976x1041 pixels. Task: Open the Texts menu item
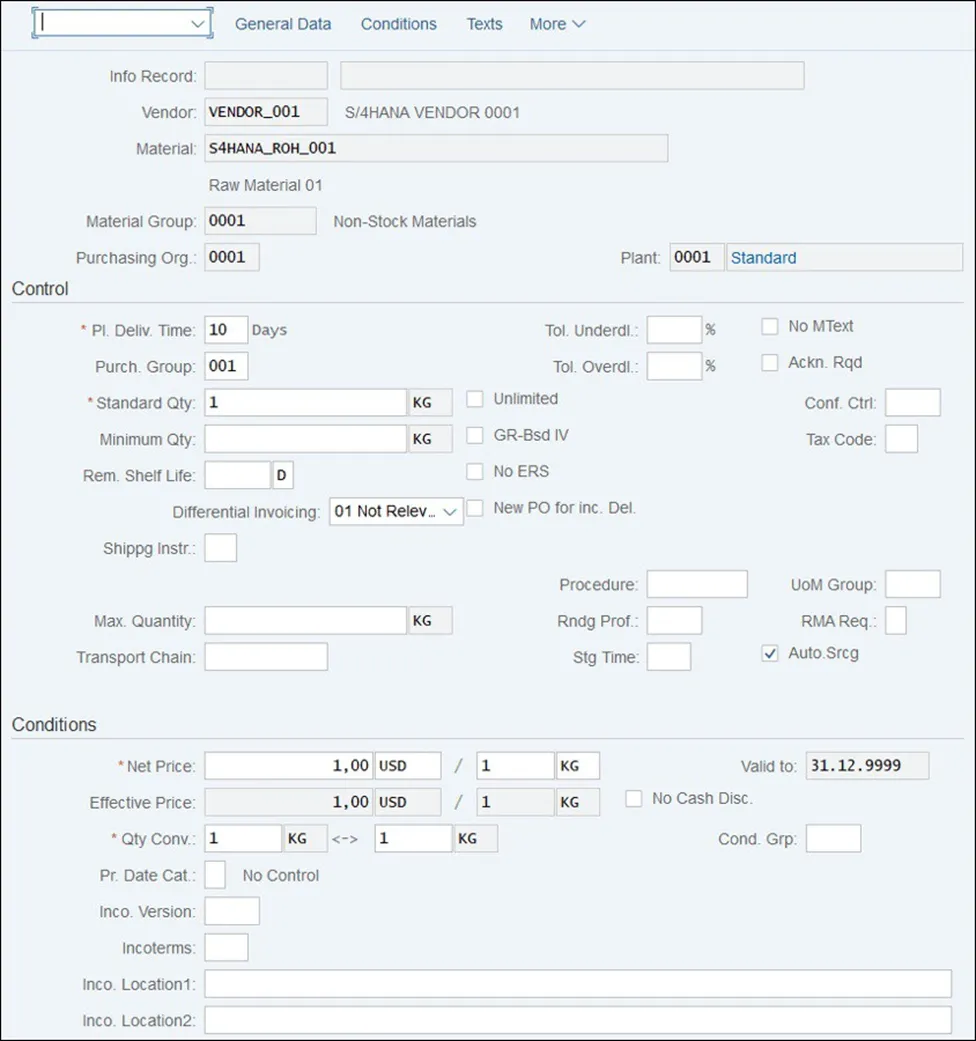point(484,24)
